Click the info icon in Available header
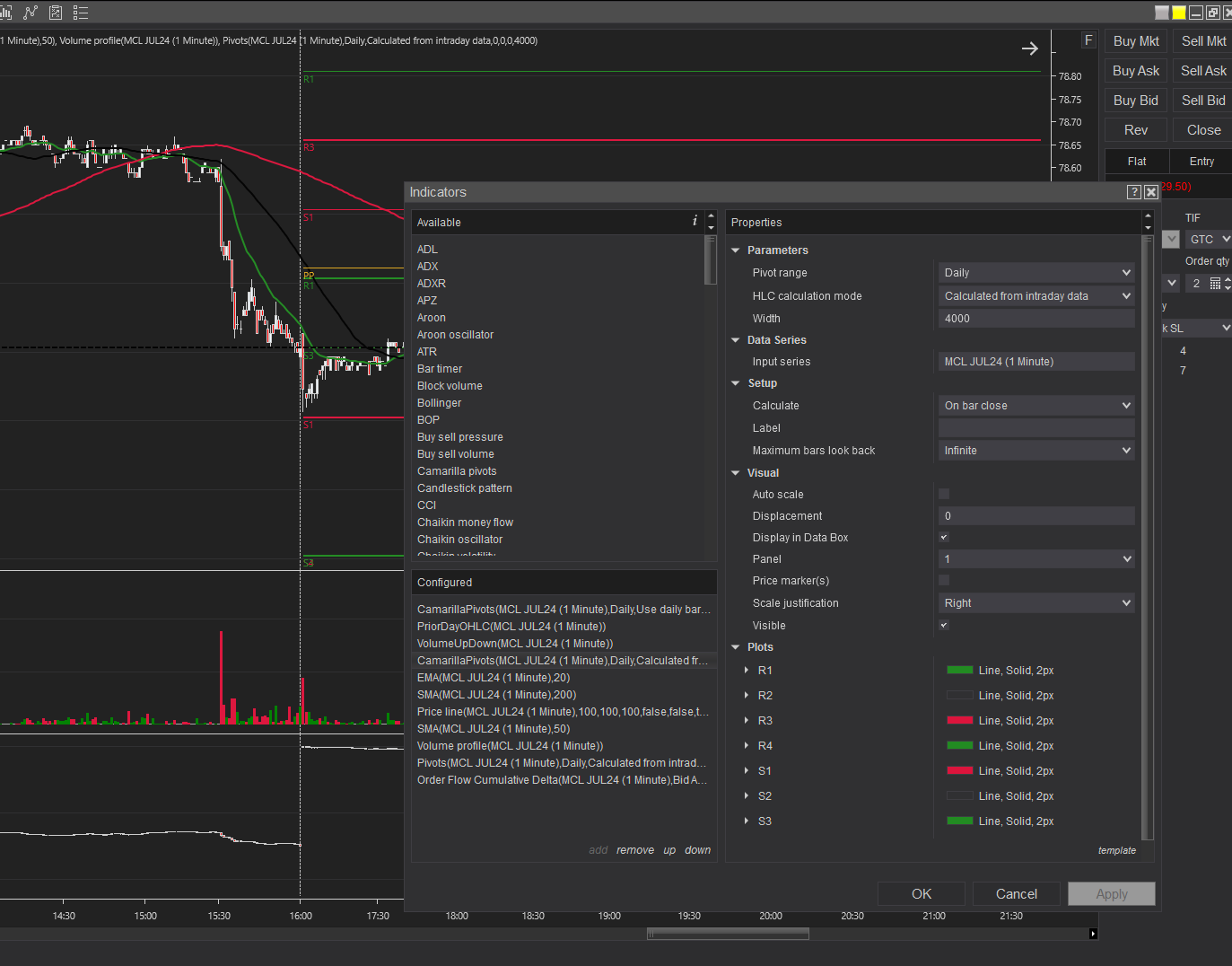The width and height of the screenshot is (1232, 966). (x=695, y=221)
